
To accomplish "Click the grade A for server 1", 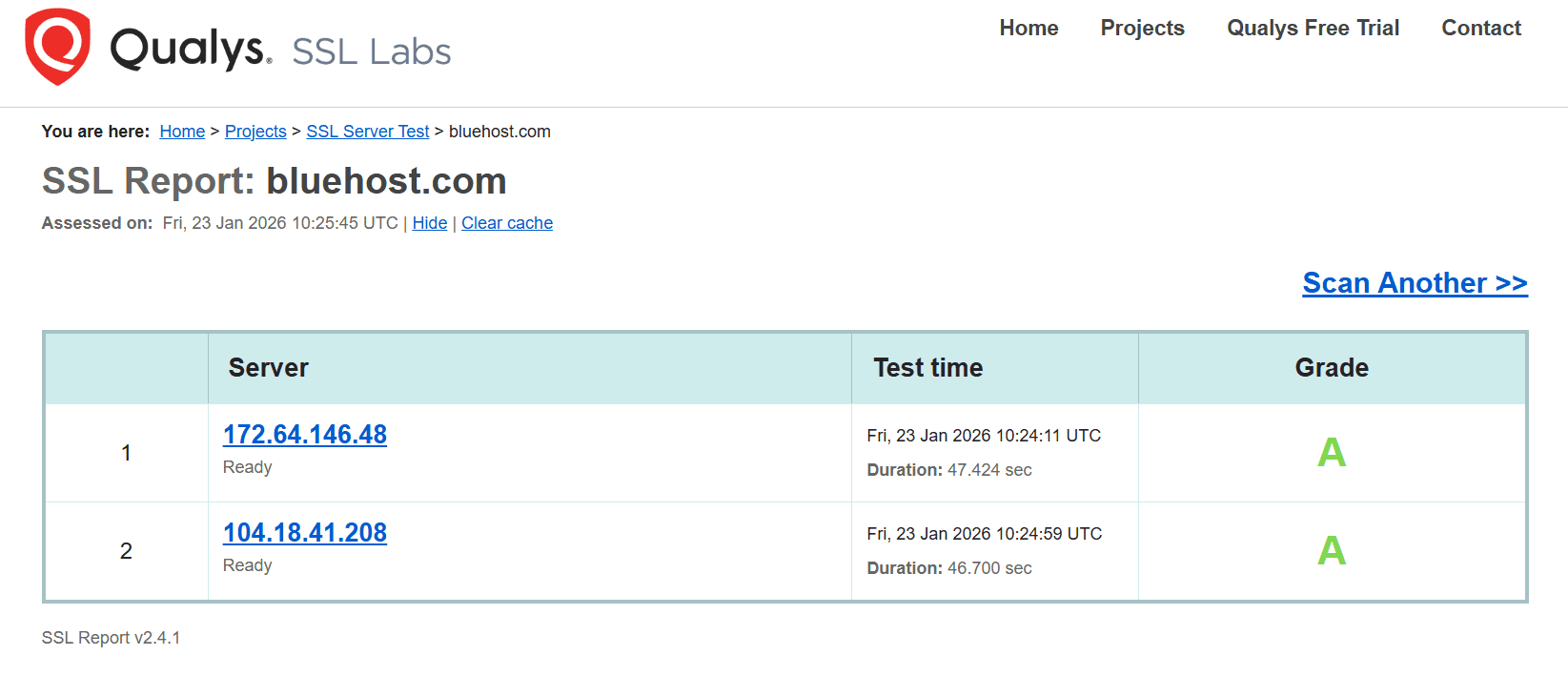I will pyautogui.click(x=1331, y=453).
